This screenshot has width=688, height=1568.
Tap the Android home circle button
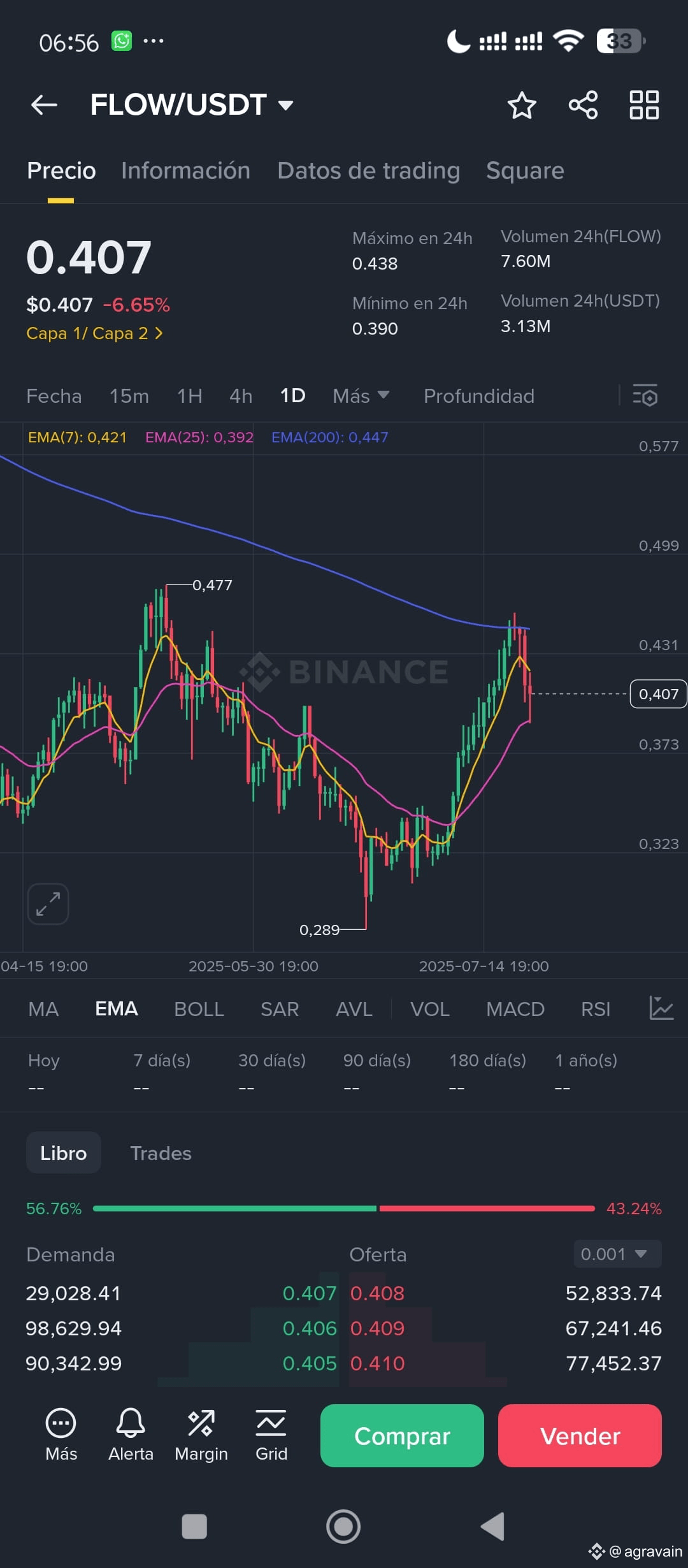[x=343, y=1527]
